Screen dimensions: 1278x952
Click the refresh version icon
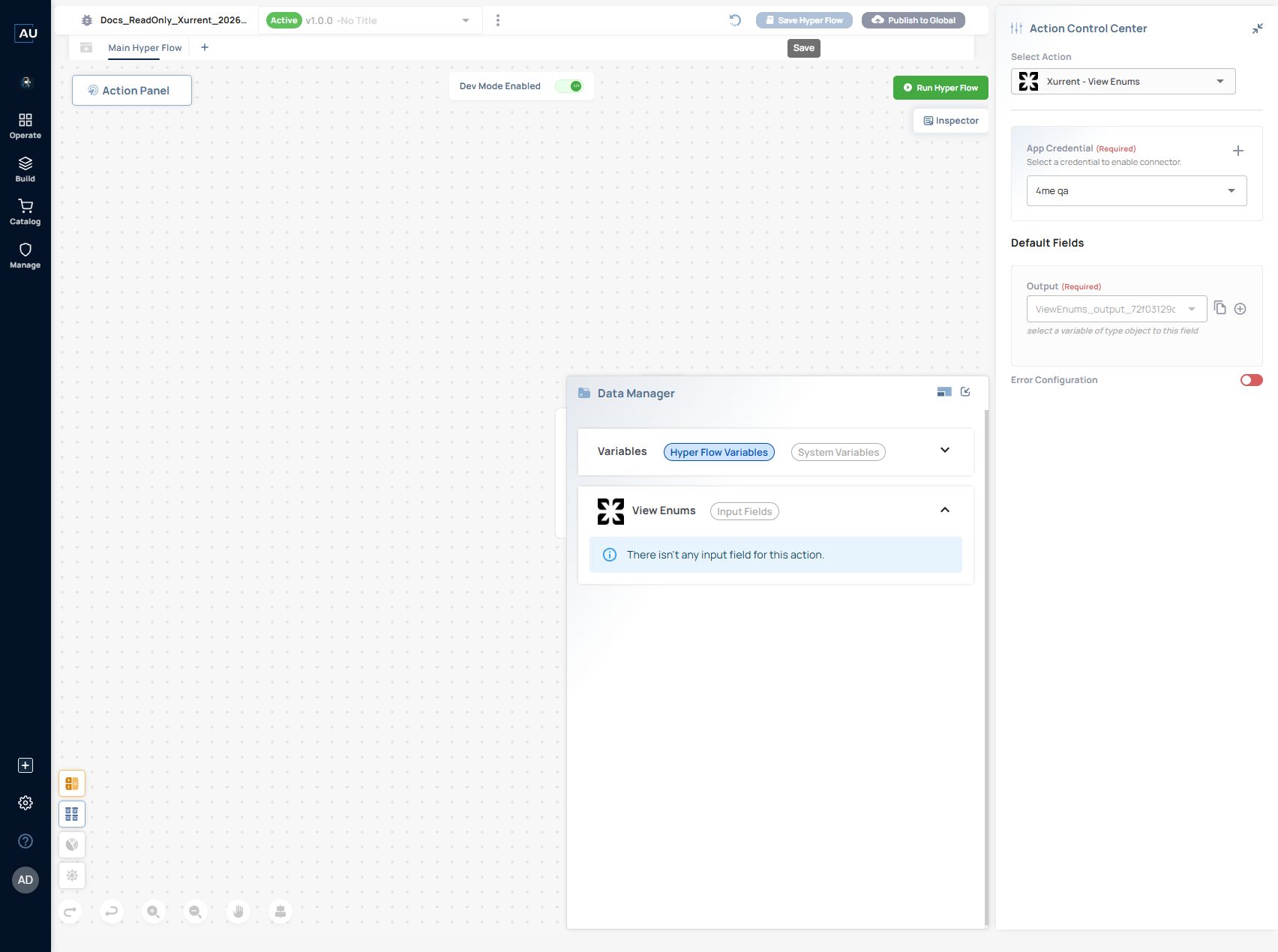(x=735, y=20)
